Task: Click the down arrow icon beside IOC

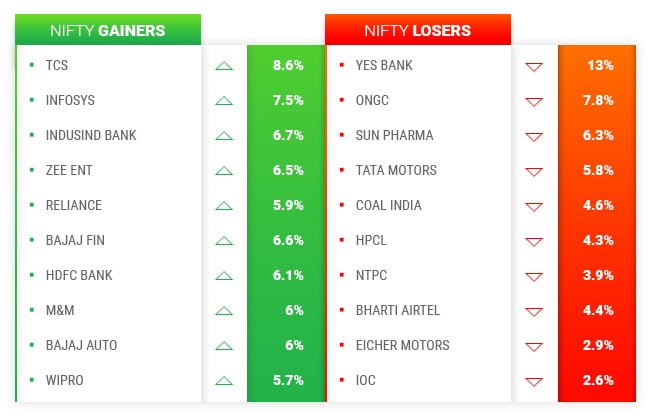Action: point(534,381)
